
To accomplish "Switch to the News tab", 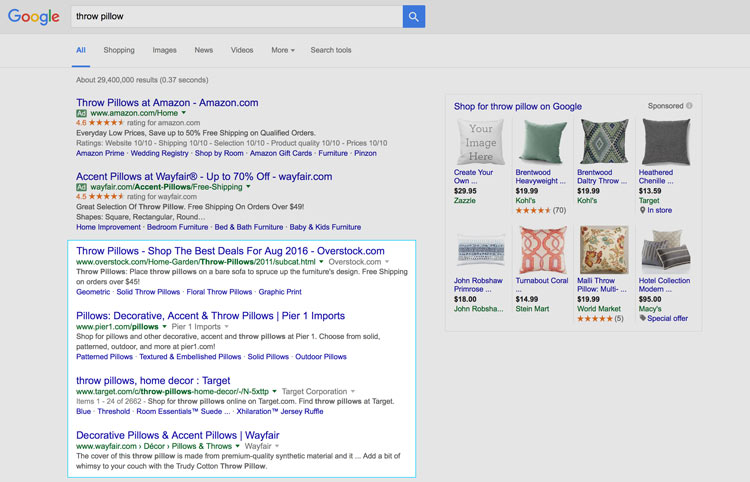I will [x=204, y=50].
